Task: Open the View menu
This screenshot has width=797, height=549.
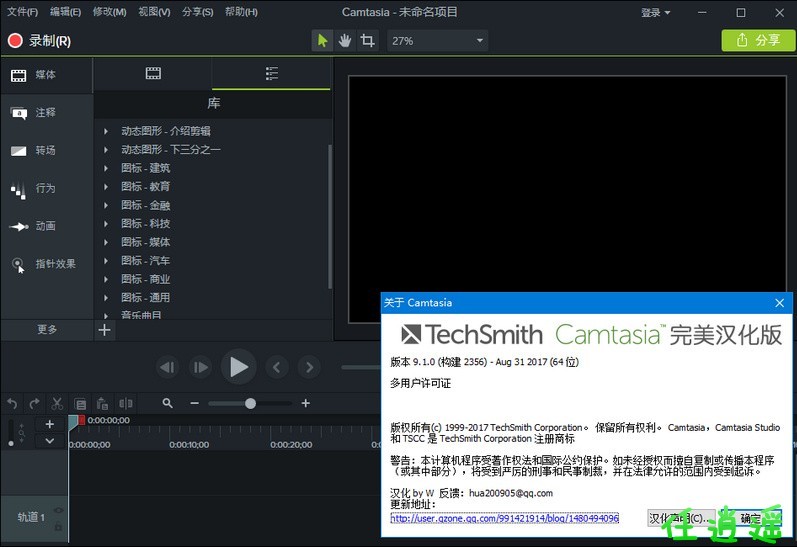Action: (x=154, y=12)
